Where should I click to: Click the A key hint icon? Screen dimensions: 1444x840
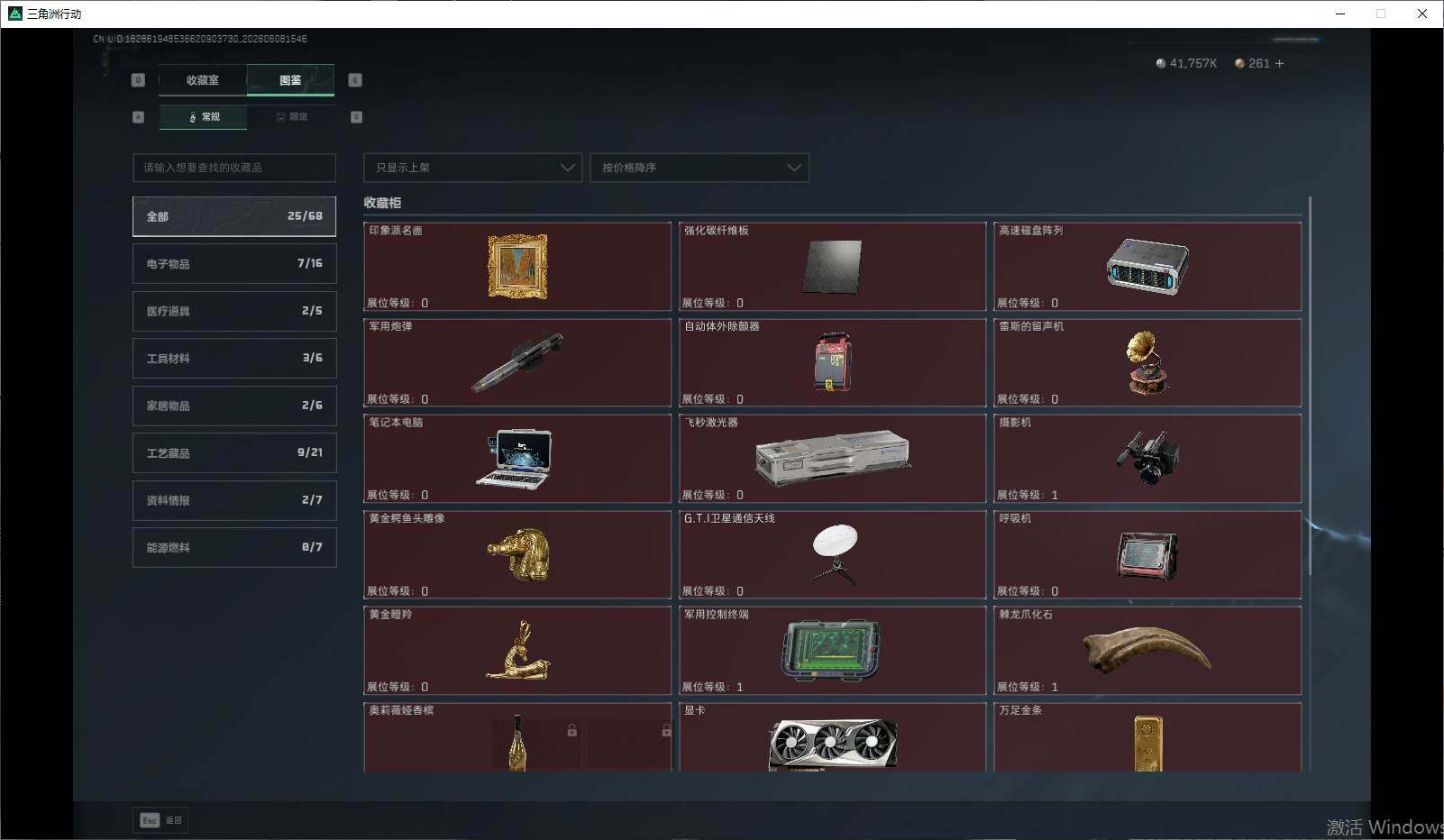click(138, 117)
